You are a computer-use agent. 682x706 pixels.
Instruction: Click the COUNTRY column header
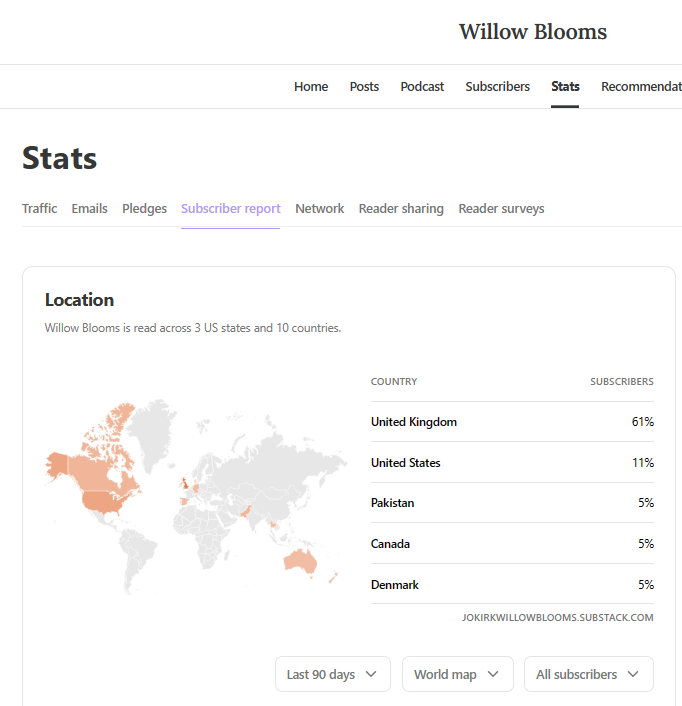(394, 381)
